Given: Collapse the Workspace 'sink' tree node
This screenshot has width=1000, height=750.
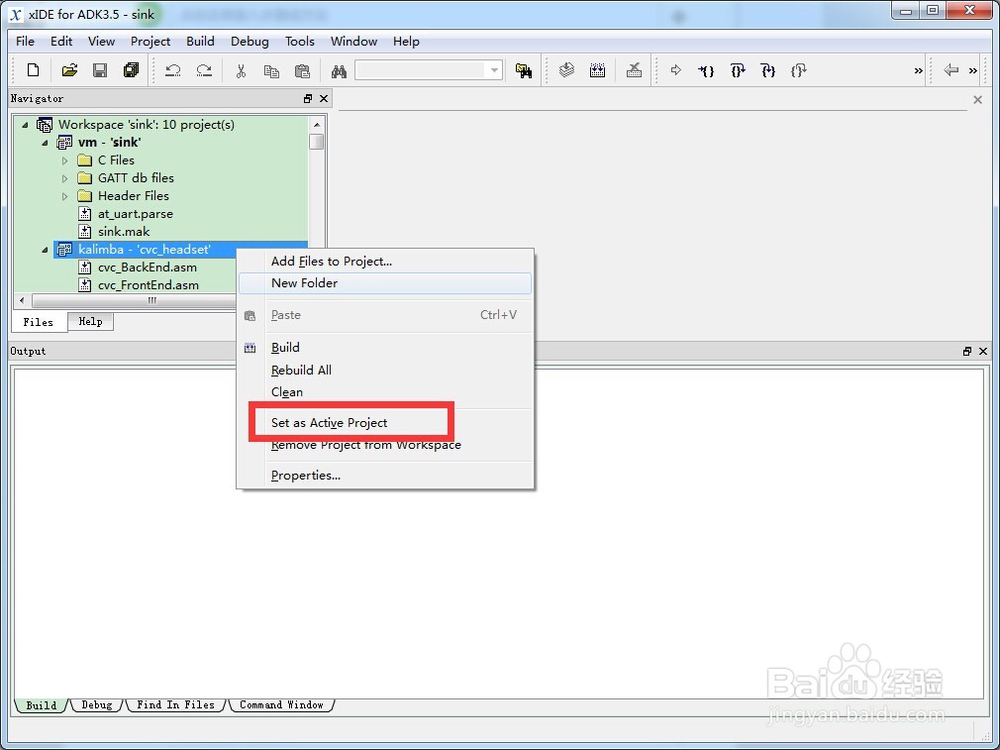Looking at the screenshot, I should 26,125.
